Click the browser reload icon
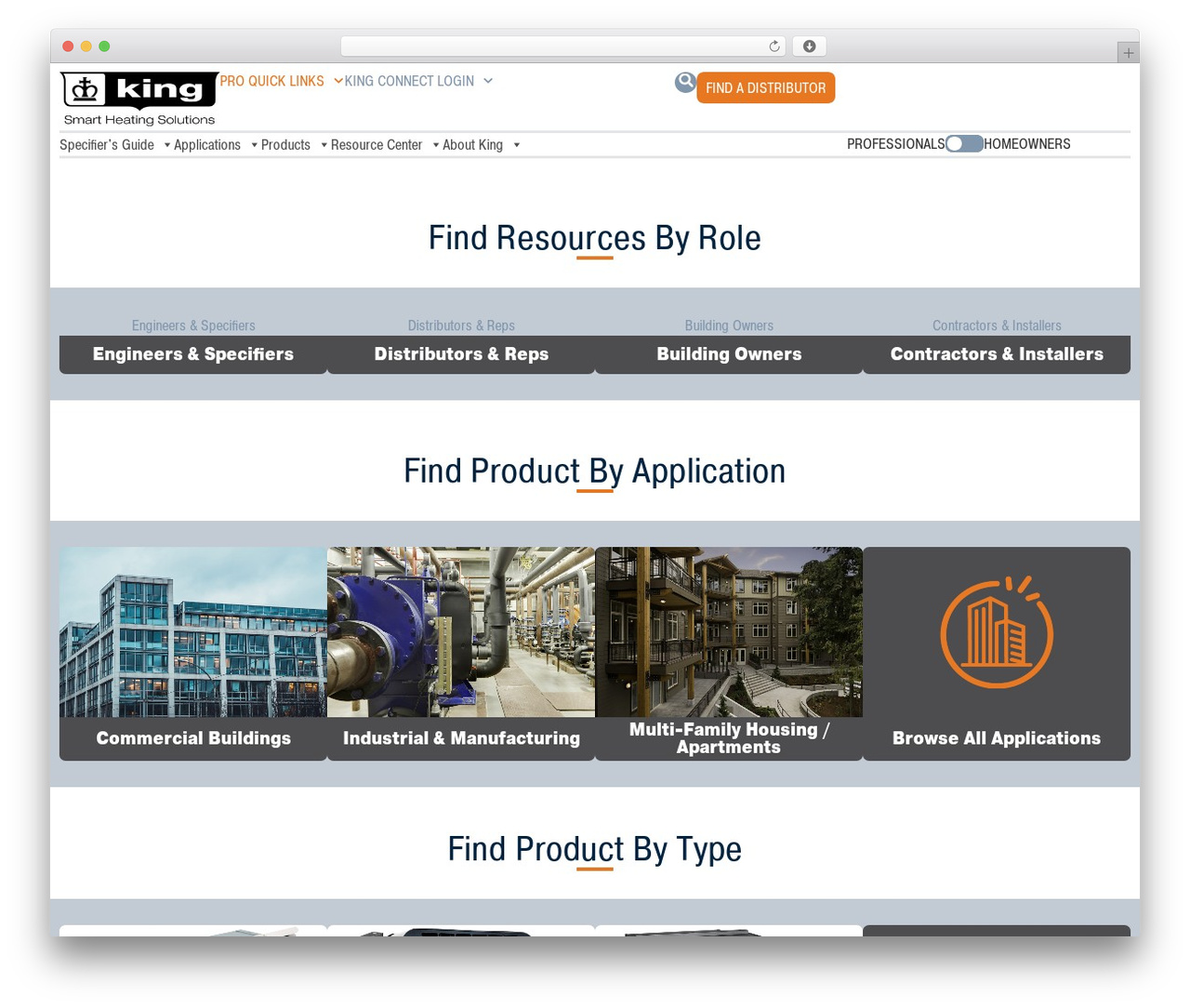This screenshot has height=1008, width=1190. 774,46
